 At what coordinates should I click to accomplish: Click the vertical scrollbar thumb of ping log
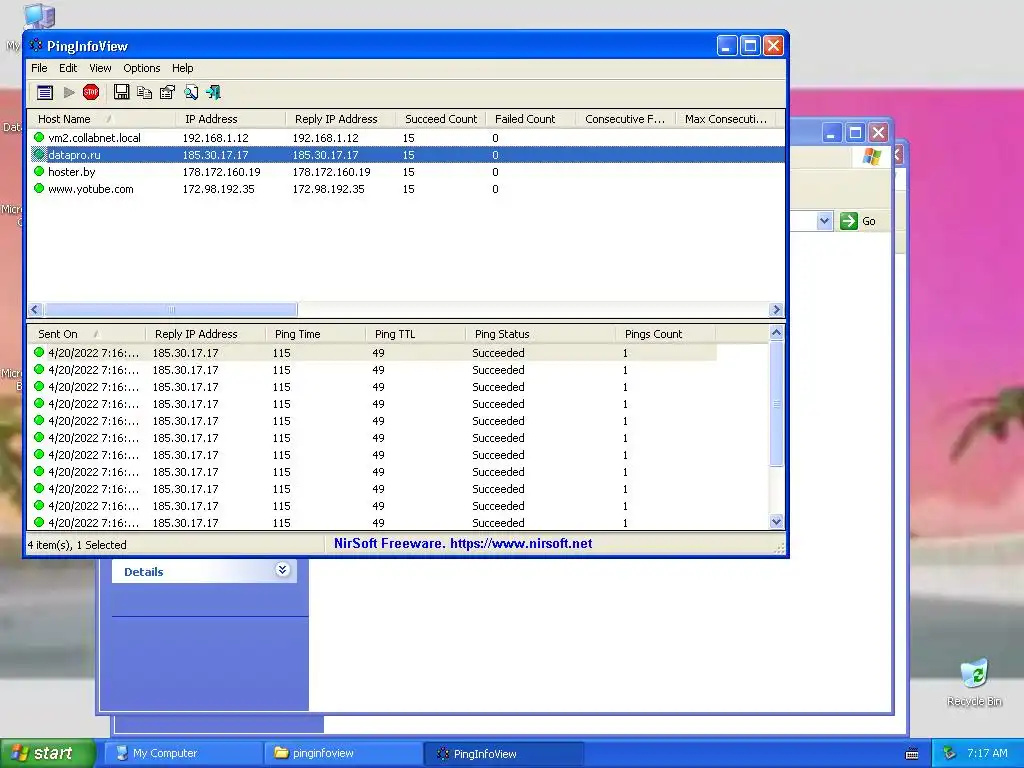(776, 404)
